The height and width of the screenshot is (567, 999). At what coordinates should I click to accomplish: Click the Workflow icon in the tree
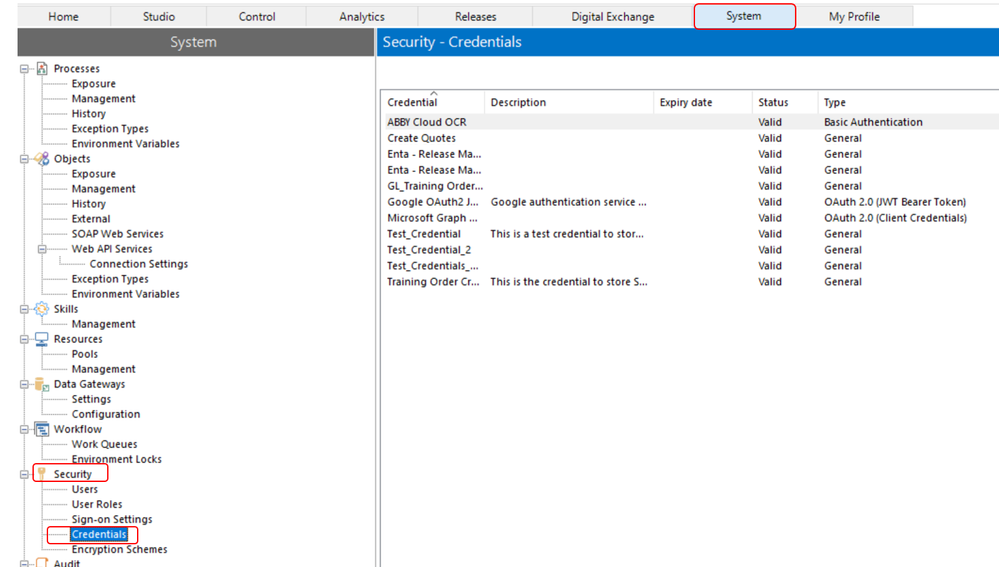[x=41, y=429]
